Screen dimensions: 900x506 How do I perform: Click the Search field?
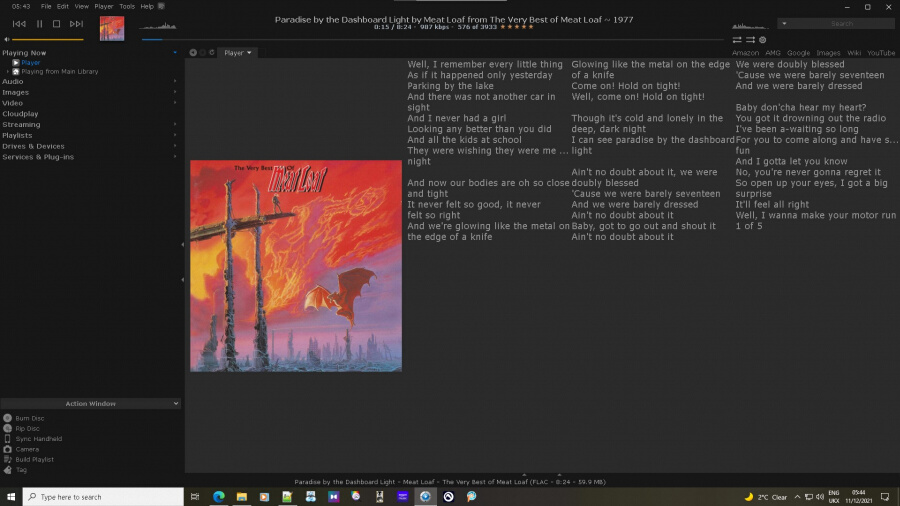point(841,24)
